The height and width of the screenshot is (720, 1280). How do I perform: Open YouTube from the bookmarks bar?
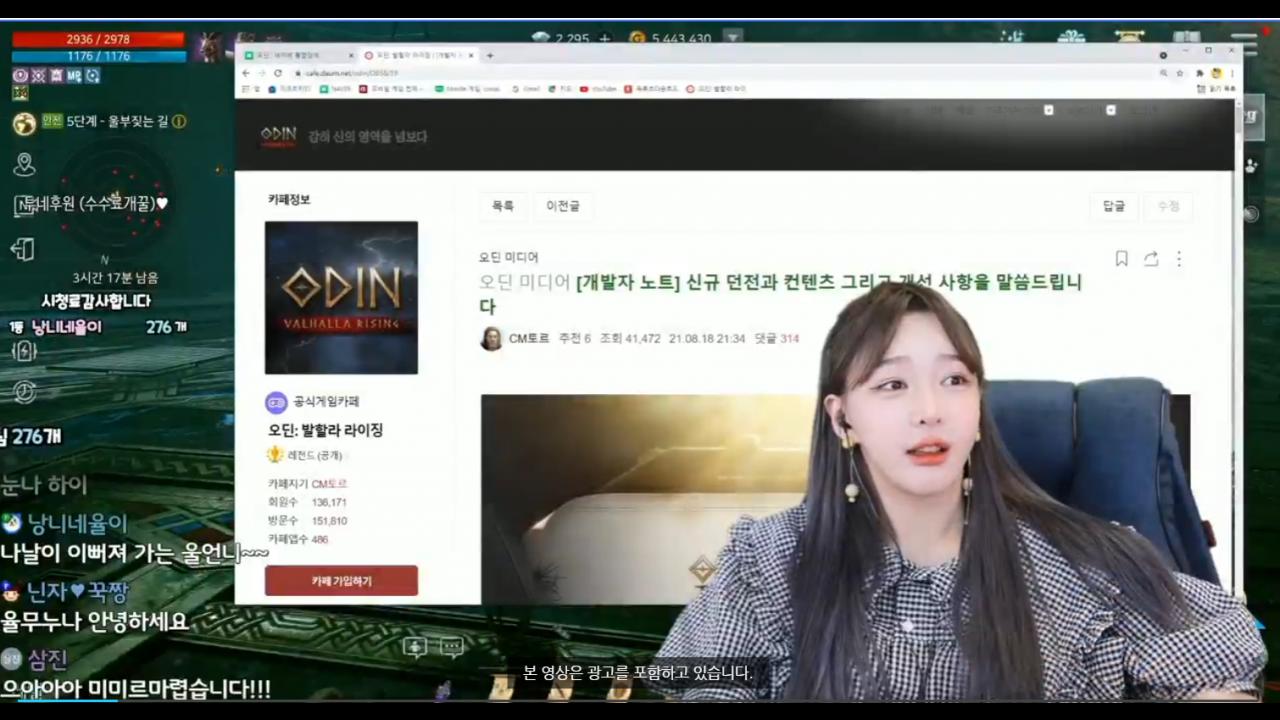598,89
